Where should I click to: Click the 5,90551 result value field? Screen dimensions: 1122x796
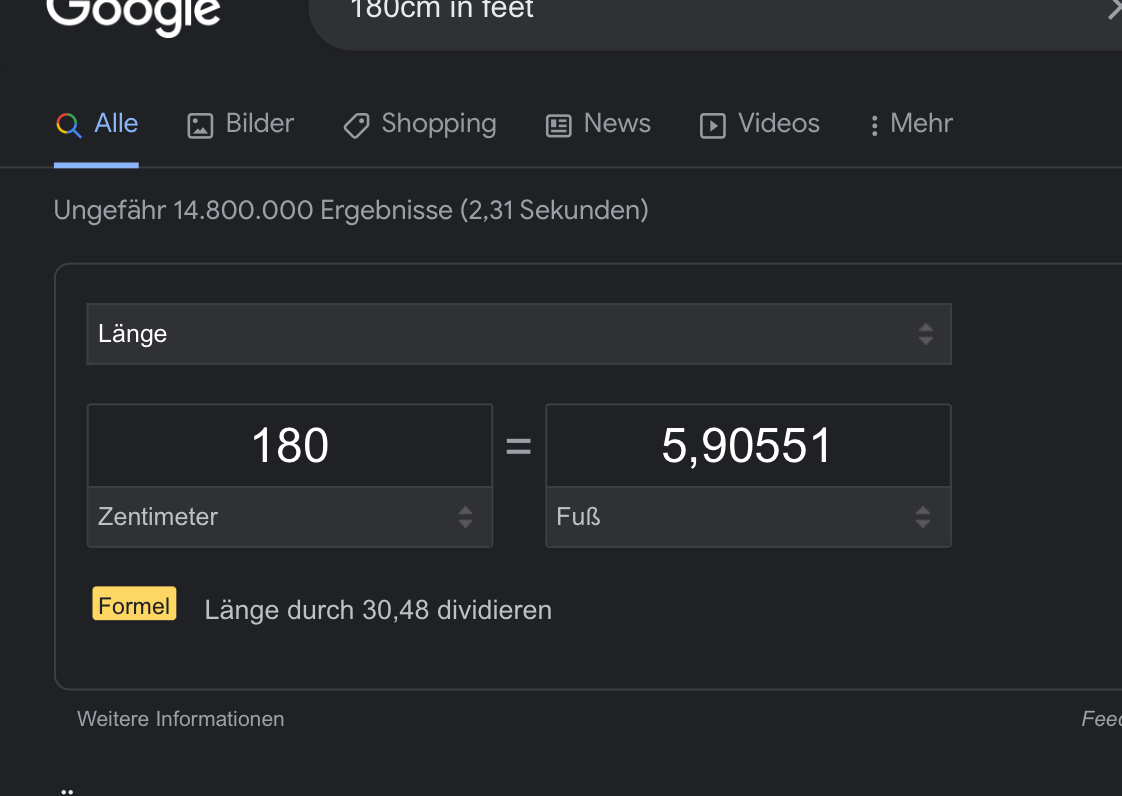coord(748,446)
